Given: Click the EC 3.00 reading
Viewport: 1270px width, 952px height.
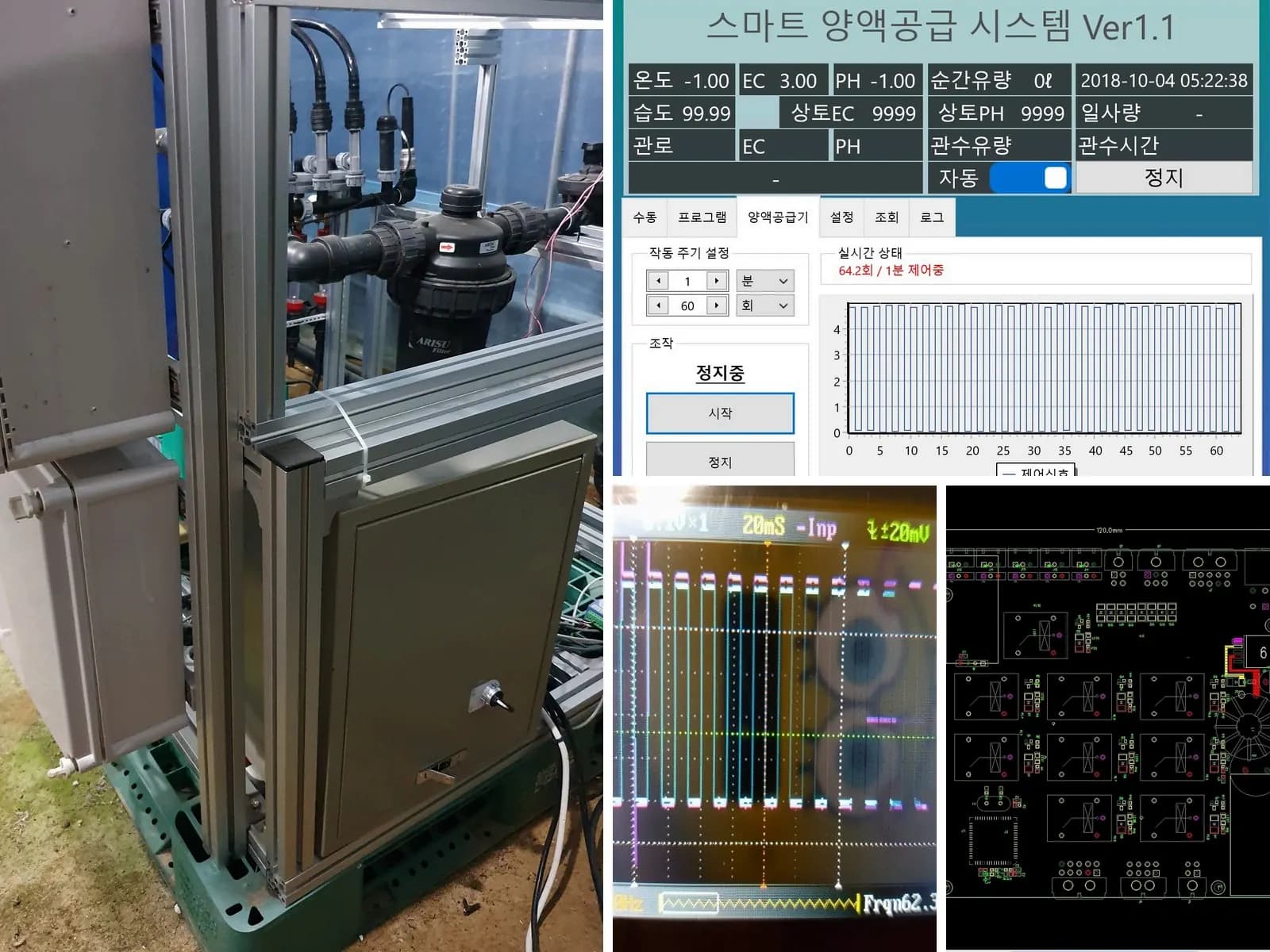Looking at the screenshot, I should [x=783, y=80].
